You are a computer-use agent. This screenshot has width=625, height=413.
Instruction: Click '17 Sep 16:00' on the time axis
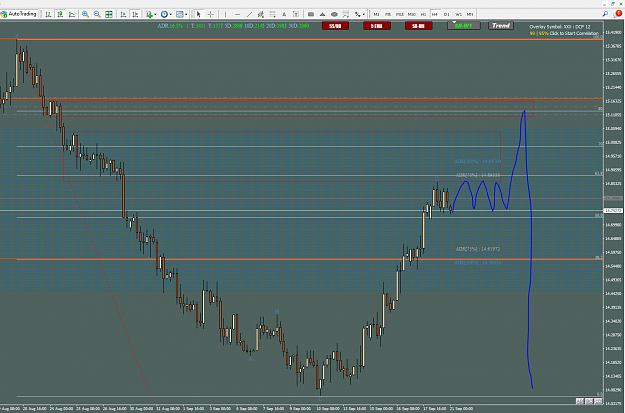pos(435,409)
